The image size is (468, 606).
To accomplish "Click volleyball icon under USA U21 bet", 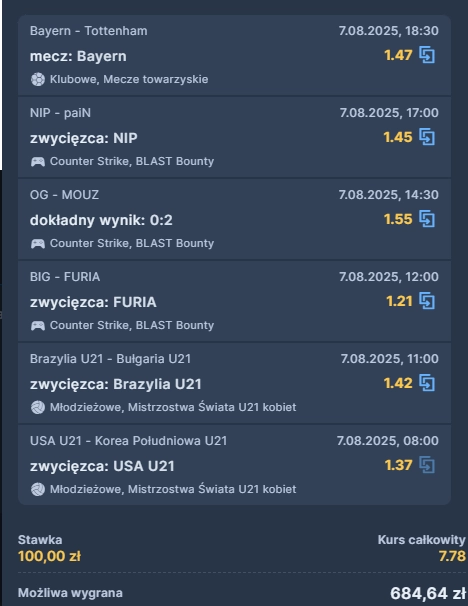I will pyautogui.click(x=37, y=489).
